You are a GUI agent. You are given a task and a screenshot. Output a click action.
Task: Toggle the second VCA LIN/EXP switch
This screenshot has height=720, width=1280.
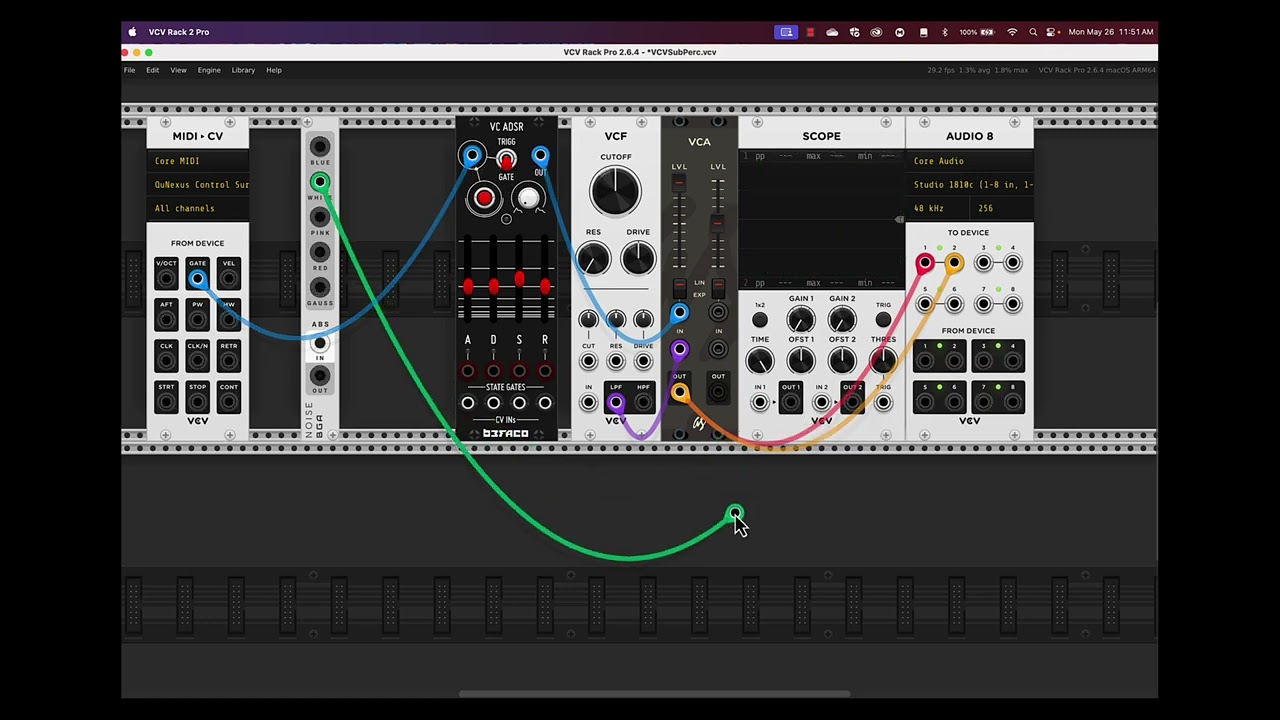click(718, 289)
